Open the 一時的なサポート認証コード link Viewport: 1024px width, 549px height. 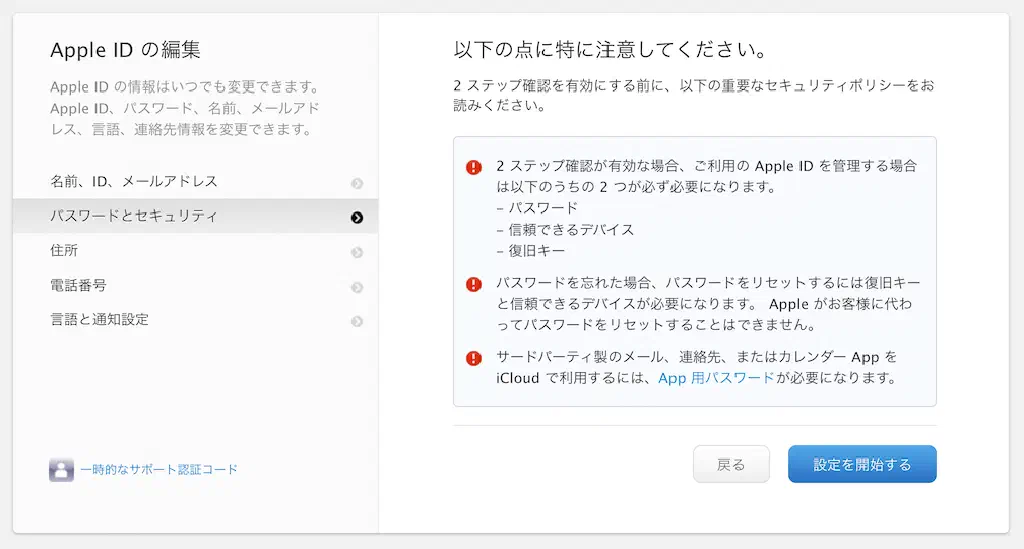tap(159, 469)
